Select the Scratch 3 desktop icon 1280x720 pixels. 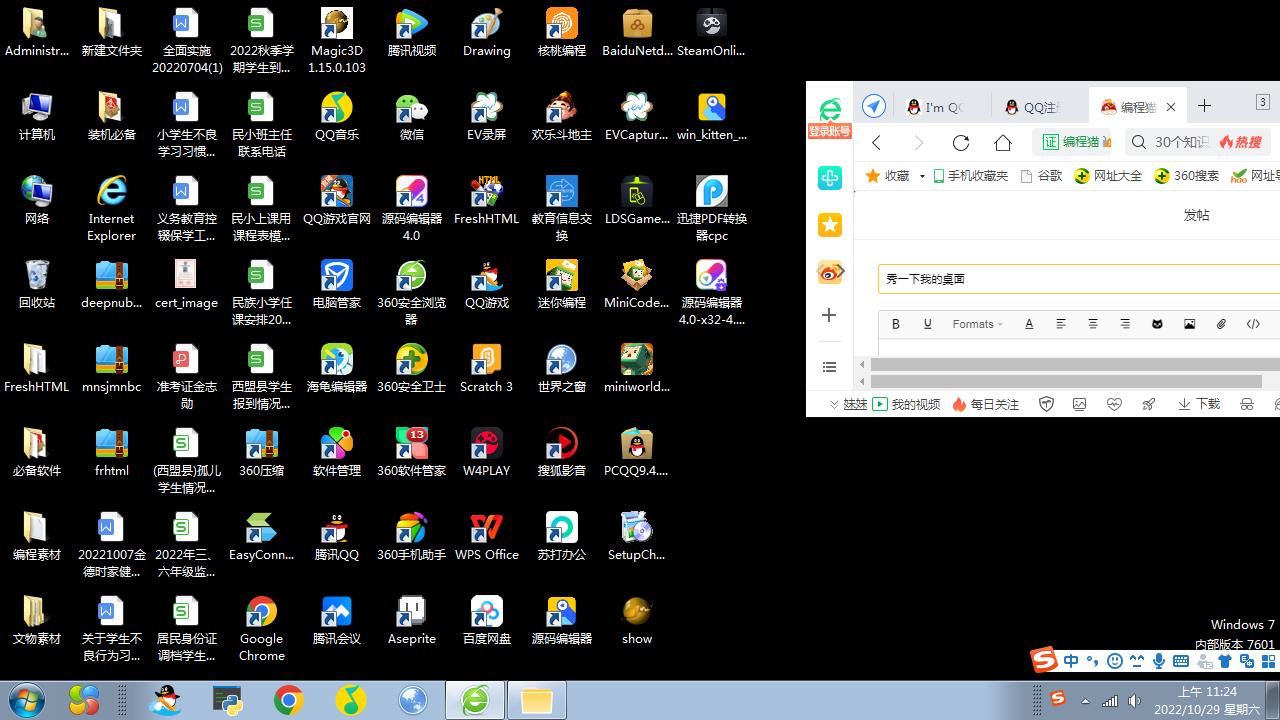[x=486, y=368]
